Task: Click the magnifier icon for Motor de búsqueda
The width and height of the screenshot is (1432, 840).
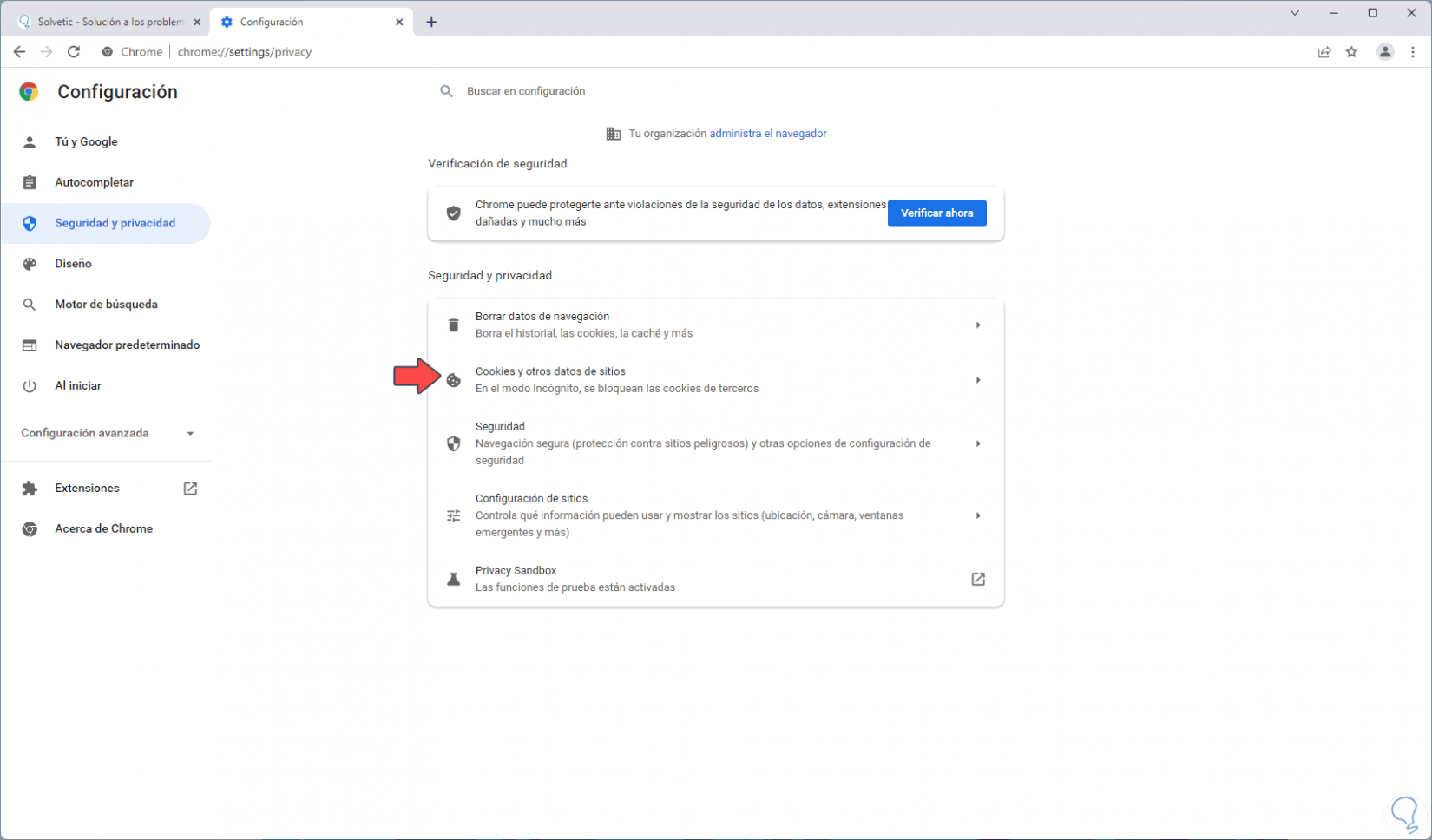Action: click(x=30, y=305)
